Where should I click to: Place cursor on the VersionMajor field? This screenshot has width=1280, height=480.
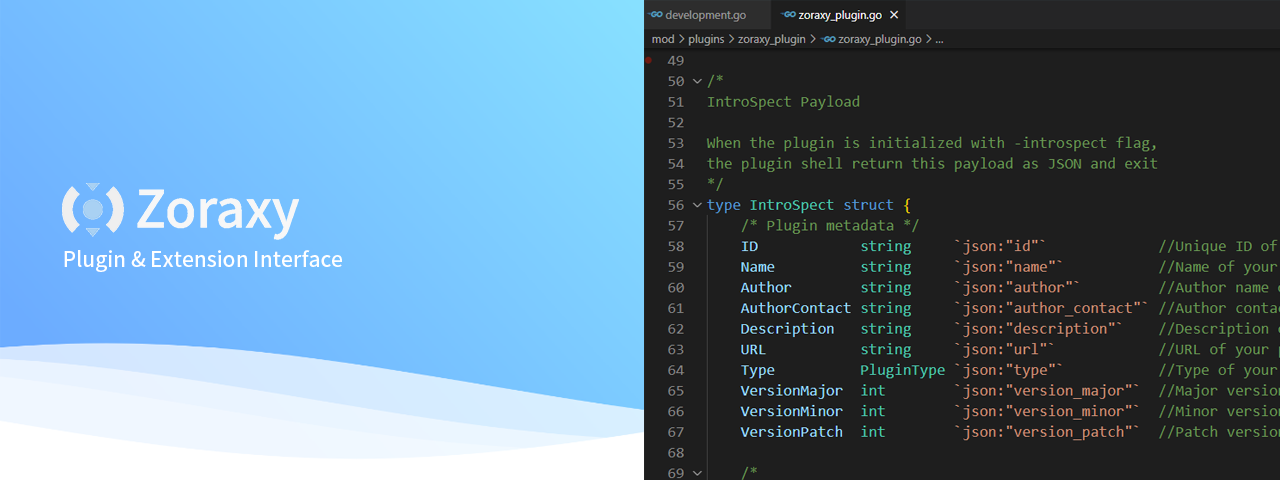click(x=791, y=390)
